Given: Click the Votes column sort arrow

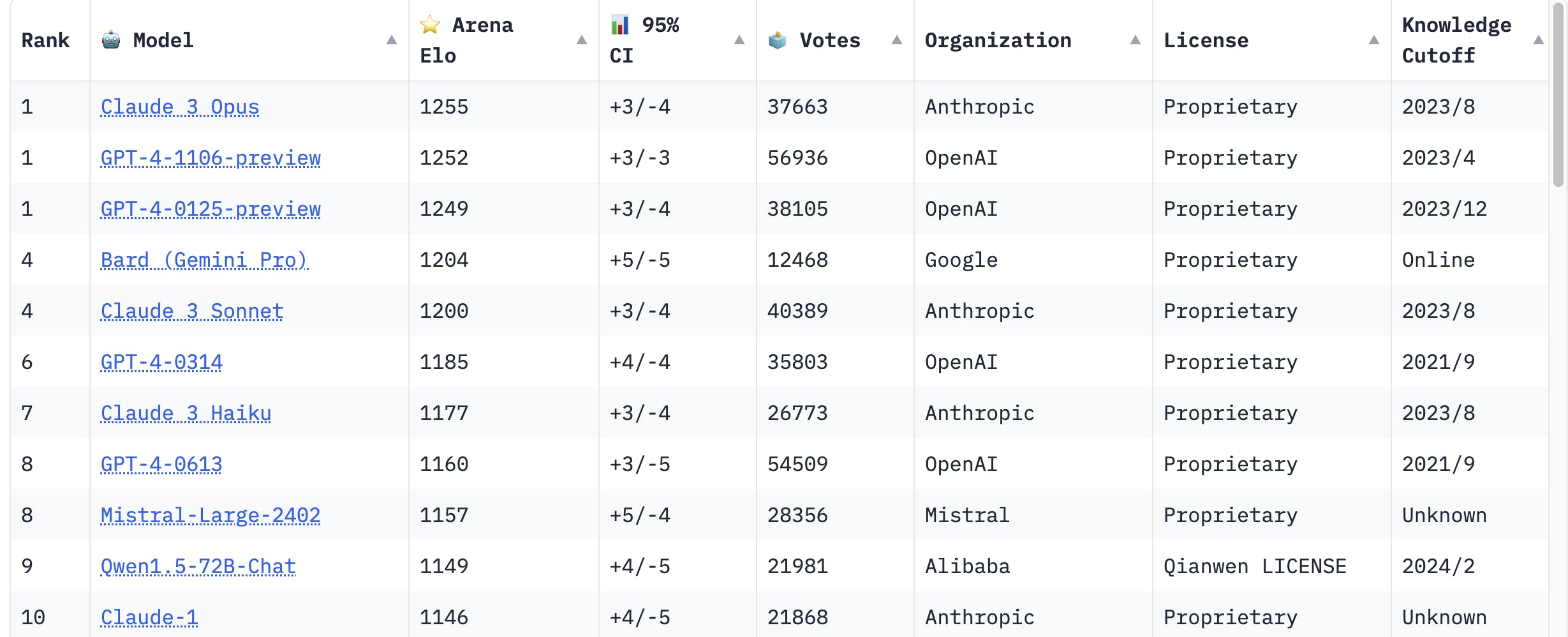Looking at the screenshot, I should 896,40.
